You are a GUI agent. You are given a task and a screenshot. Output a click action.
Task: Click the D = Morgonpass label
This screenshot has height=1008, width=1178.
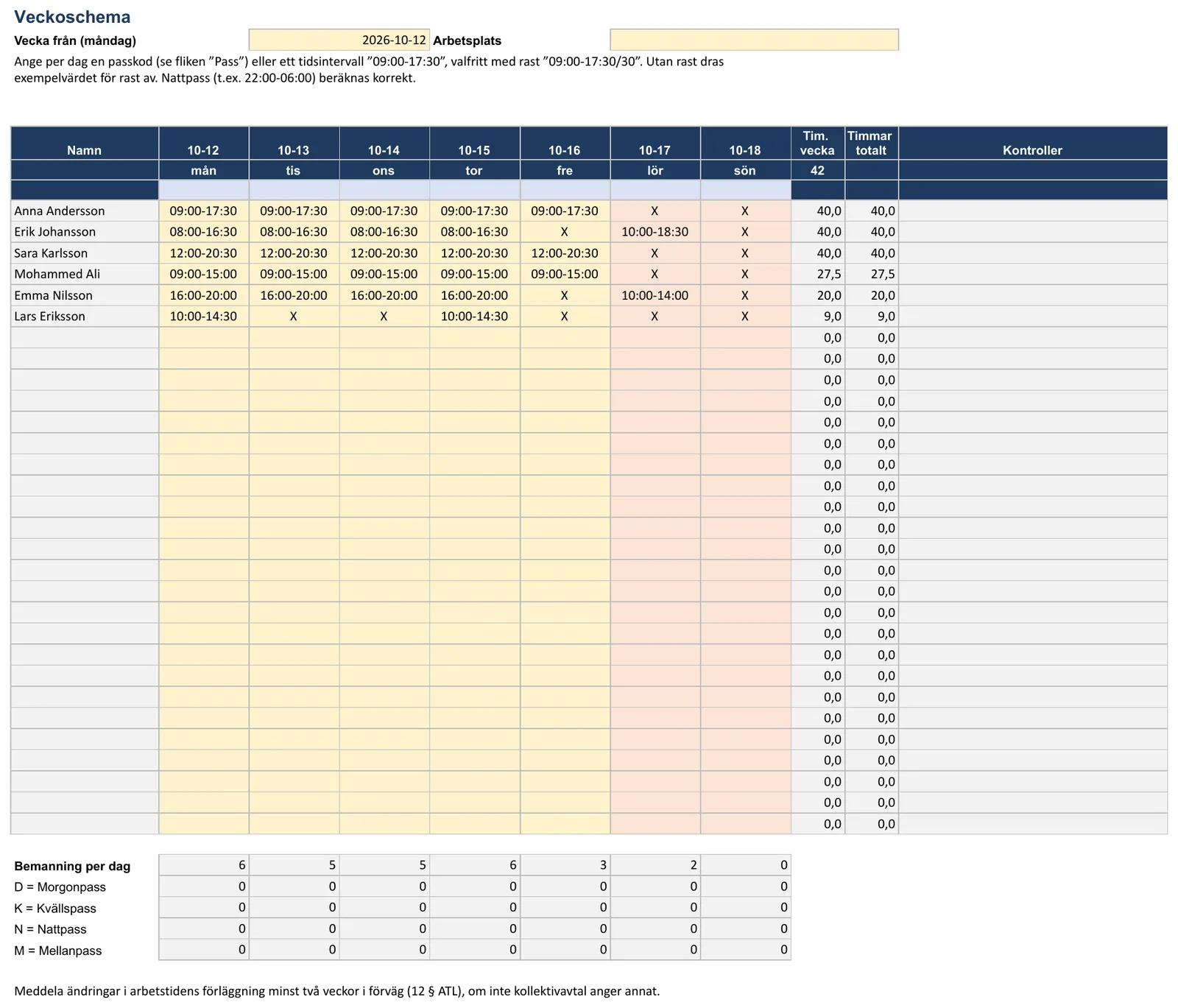(x=60, y=887)
